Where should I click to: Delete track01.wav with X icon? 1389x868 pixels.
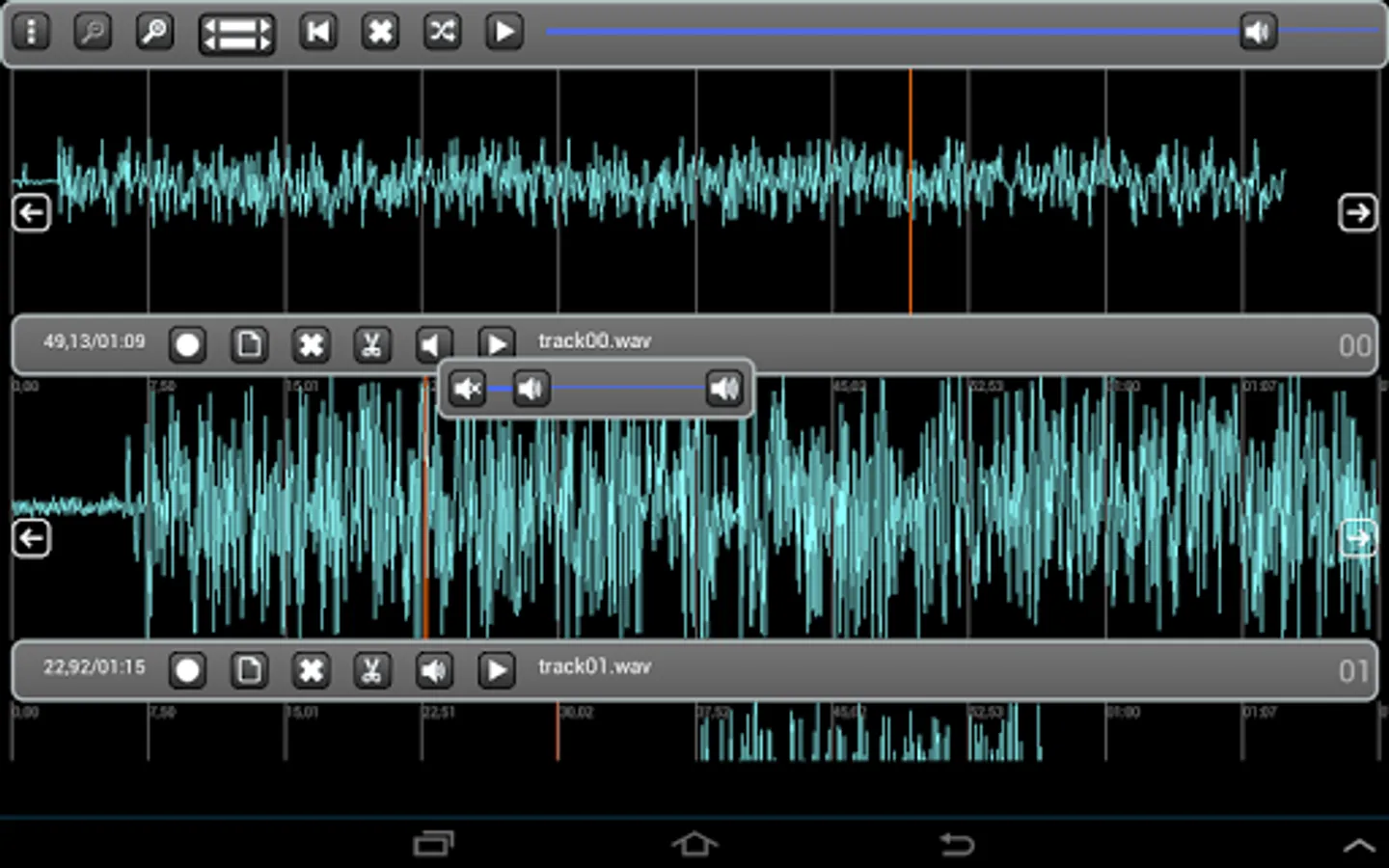pyautogui.click(x=311, y=670)
